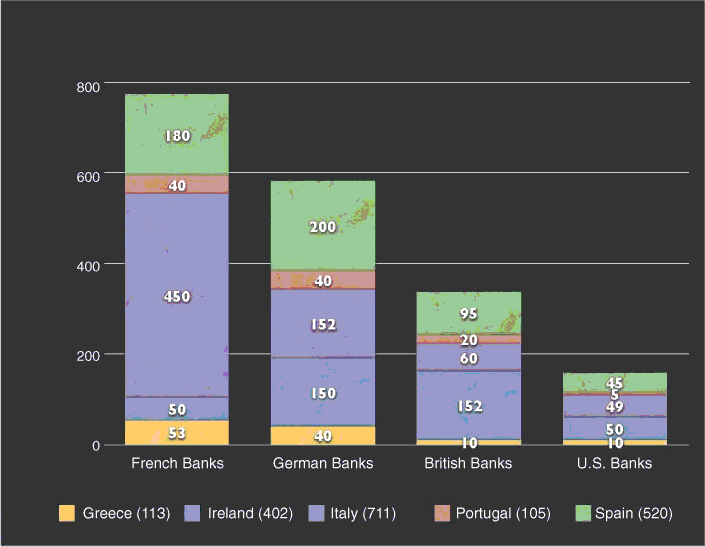Screen dimensions: 705x547
Task: Select the 'Spain (520)' legend label
Action: [633, 513]
